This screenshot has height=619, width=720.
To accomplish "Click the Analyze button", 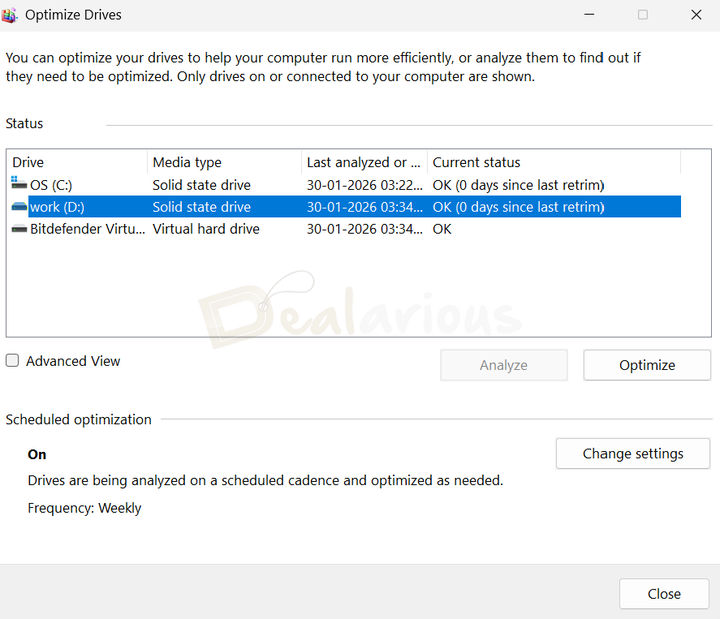I will coord(503,365).
